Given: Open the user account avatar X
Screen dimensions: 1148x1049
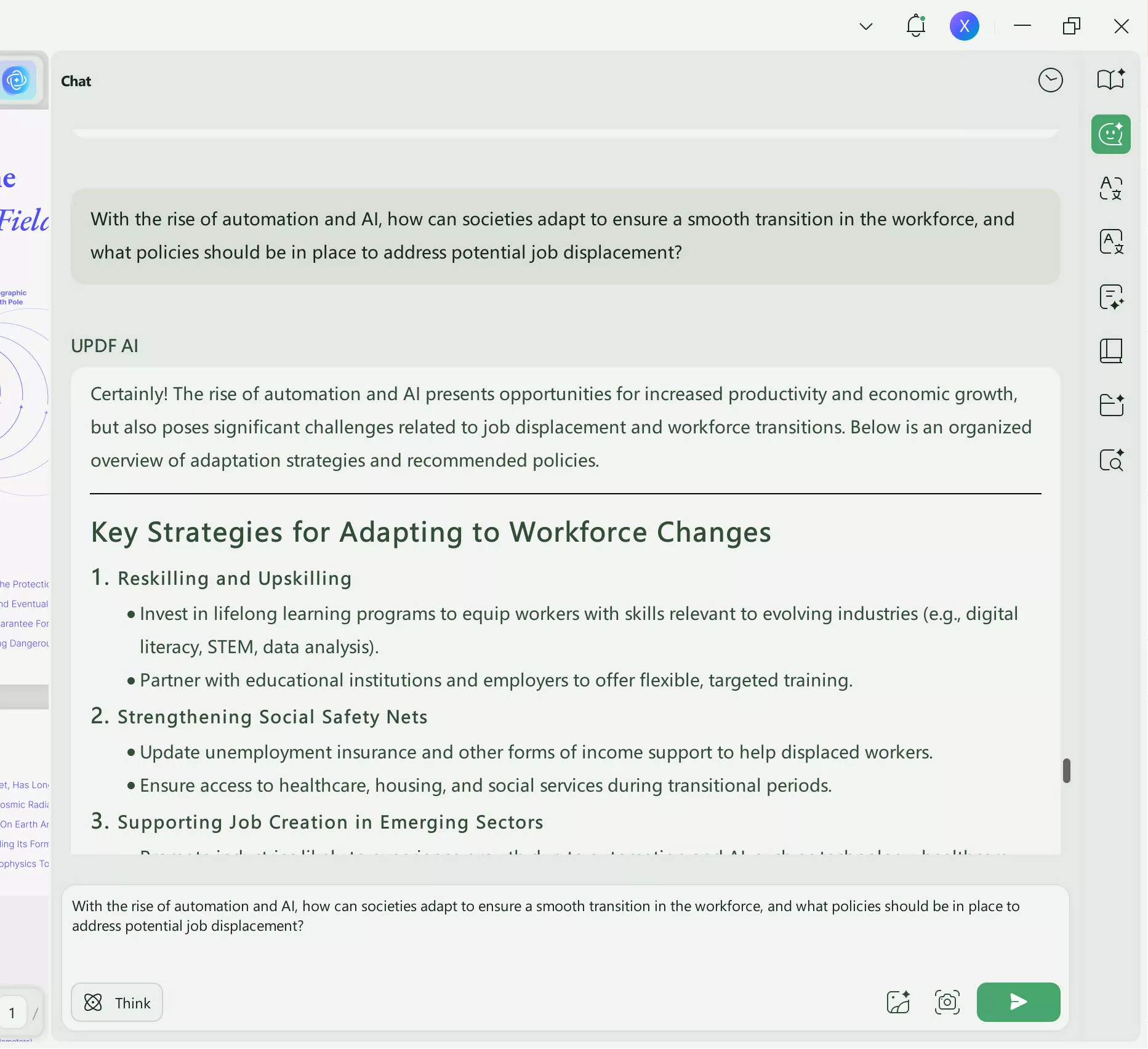Looking at the screenshot, I should (964, 26).
